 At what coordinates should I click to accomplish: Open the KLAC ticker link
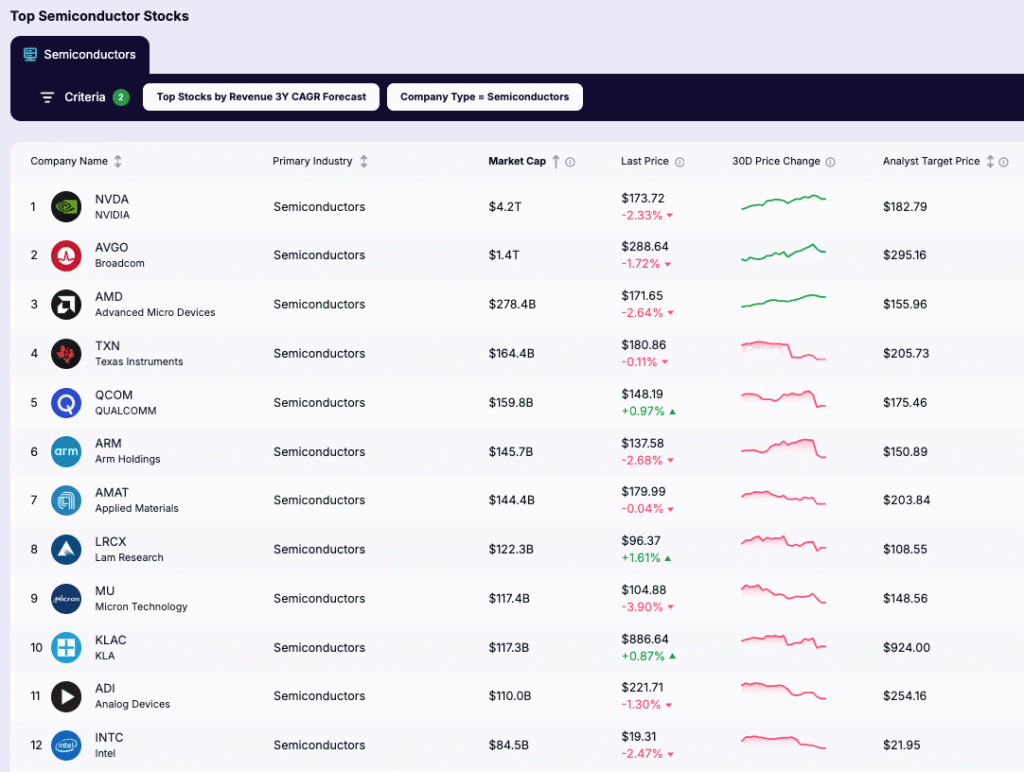coord(111,640)
